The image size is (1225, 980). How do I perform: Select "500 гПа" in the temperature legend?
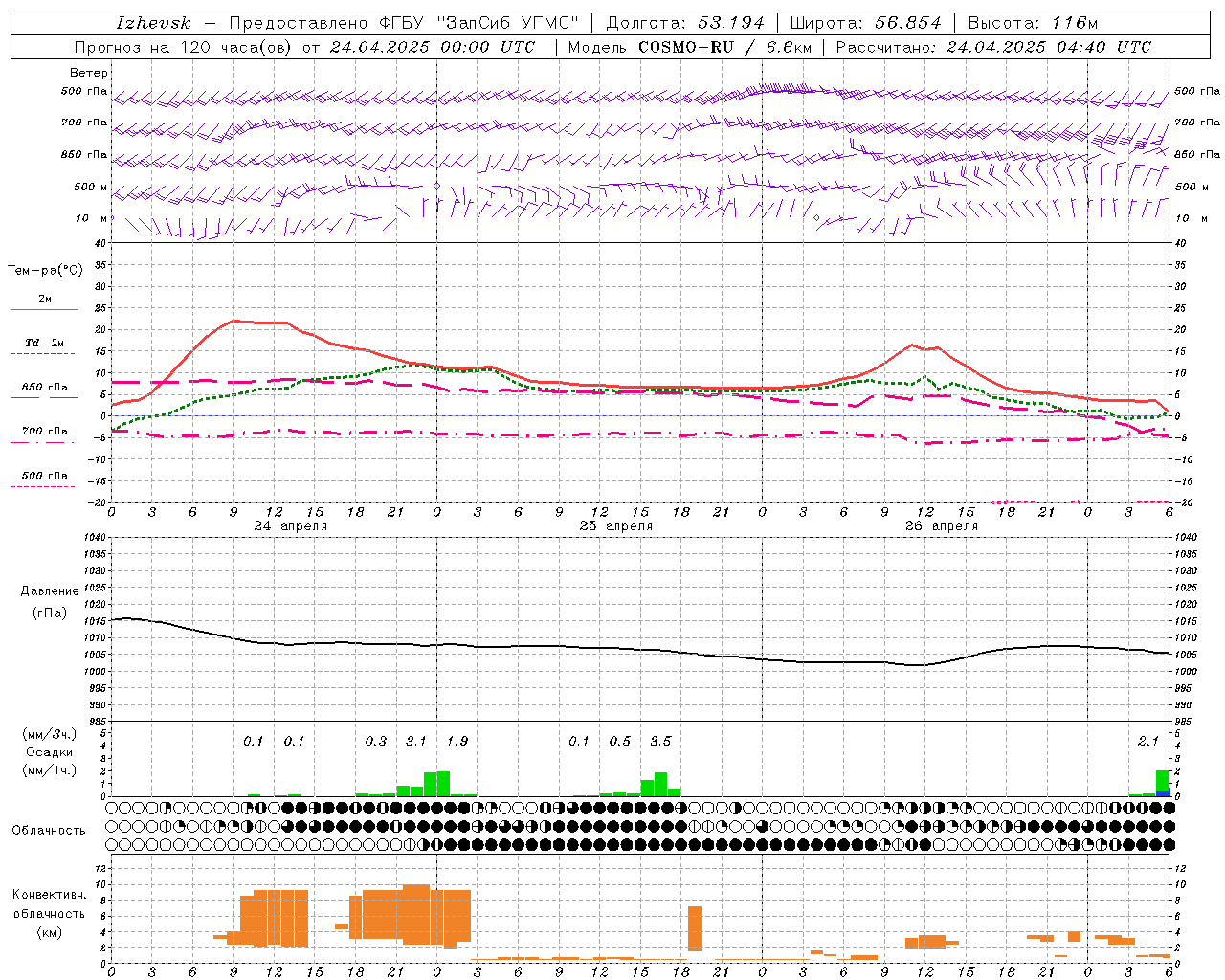45,476
